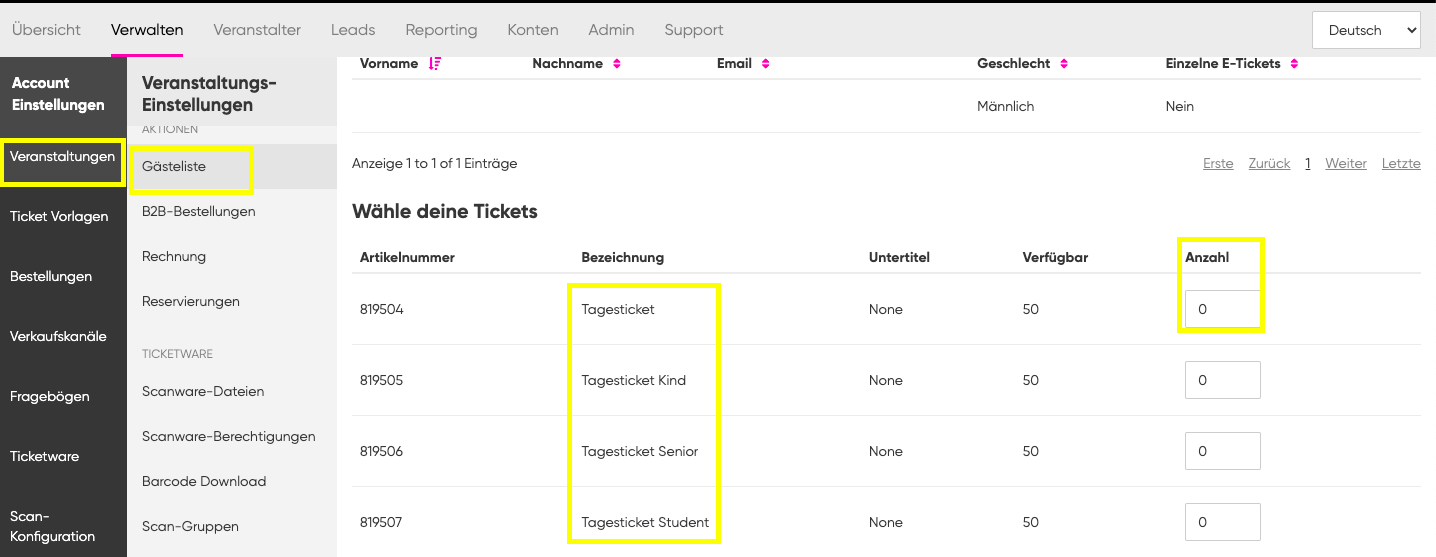Open the Gästeliste settings entry

174,166
